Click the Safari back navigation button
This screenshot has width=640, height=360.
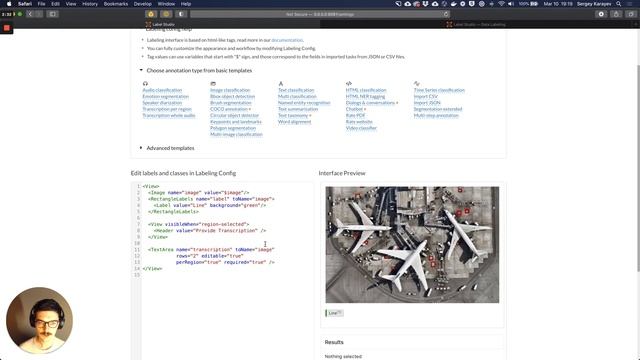[x=30, y=14]
